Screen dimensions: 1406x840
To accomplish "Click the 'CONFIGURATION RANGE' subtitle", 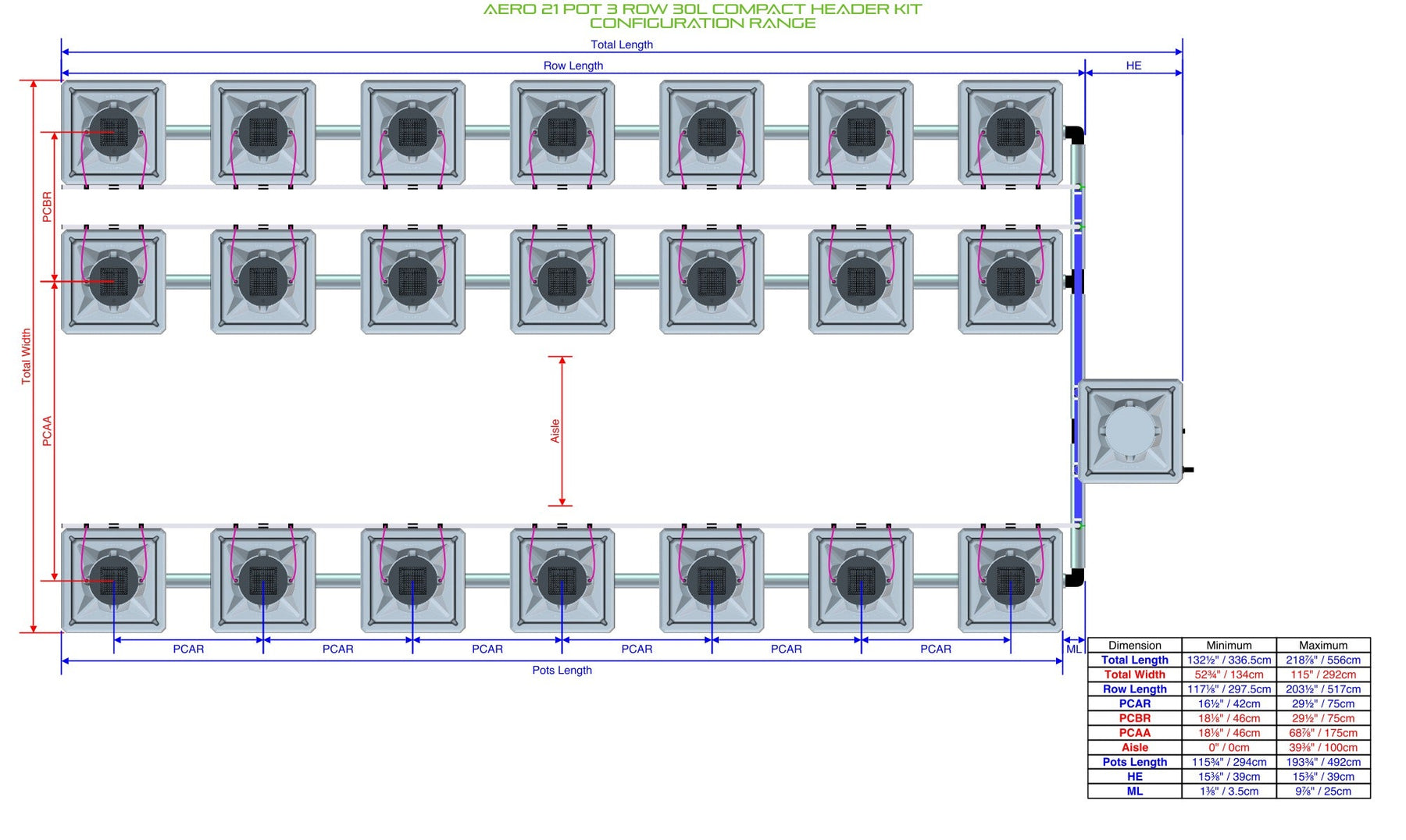I will click(702, 23).
